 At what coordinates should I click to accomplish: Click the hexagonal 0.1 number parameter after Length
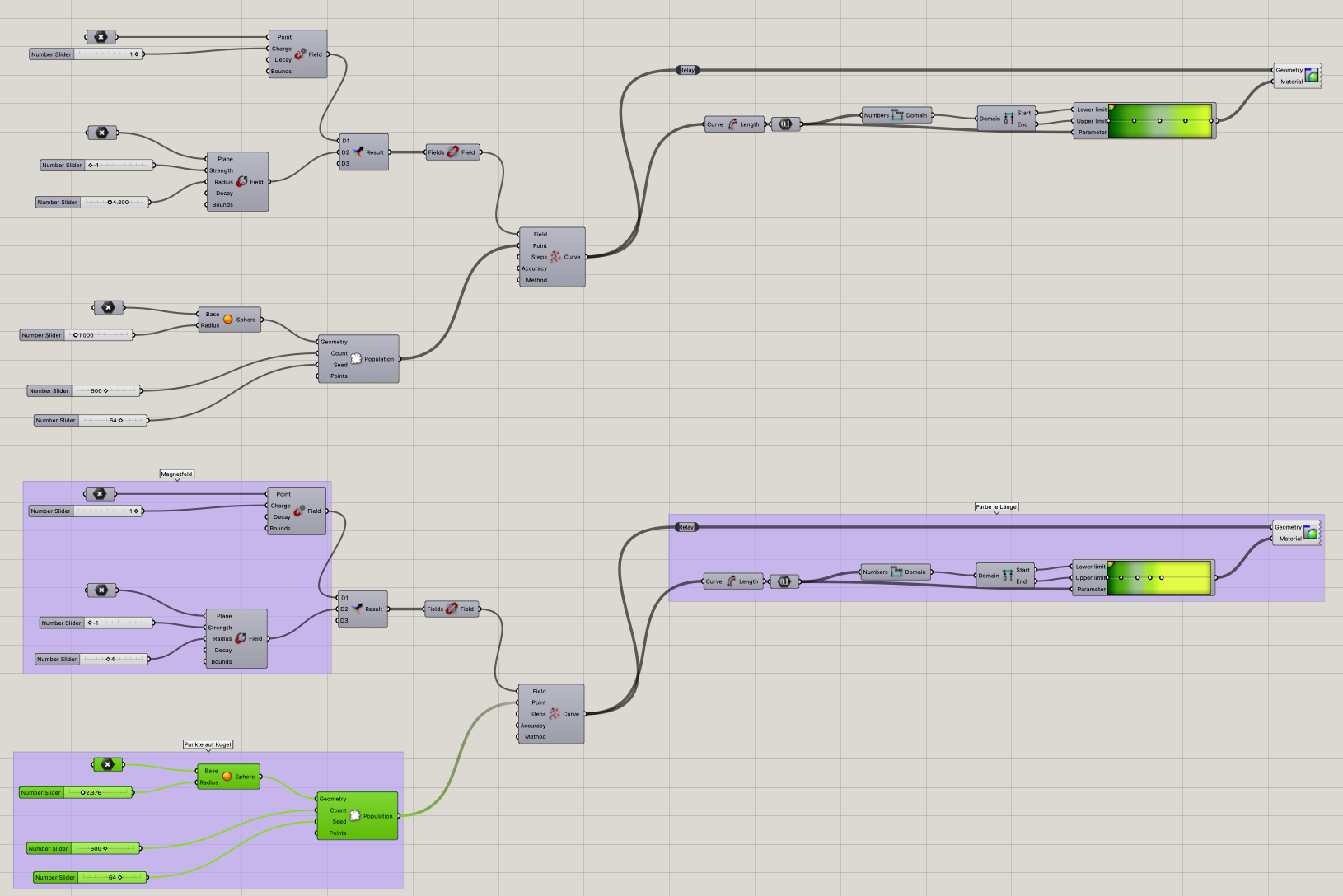[x=785, y=124]
